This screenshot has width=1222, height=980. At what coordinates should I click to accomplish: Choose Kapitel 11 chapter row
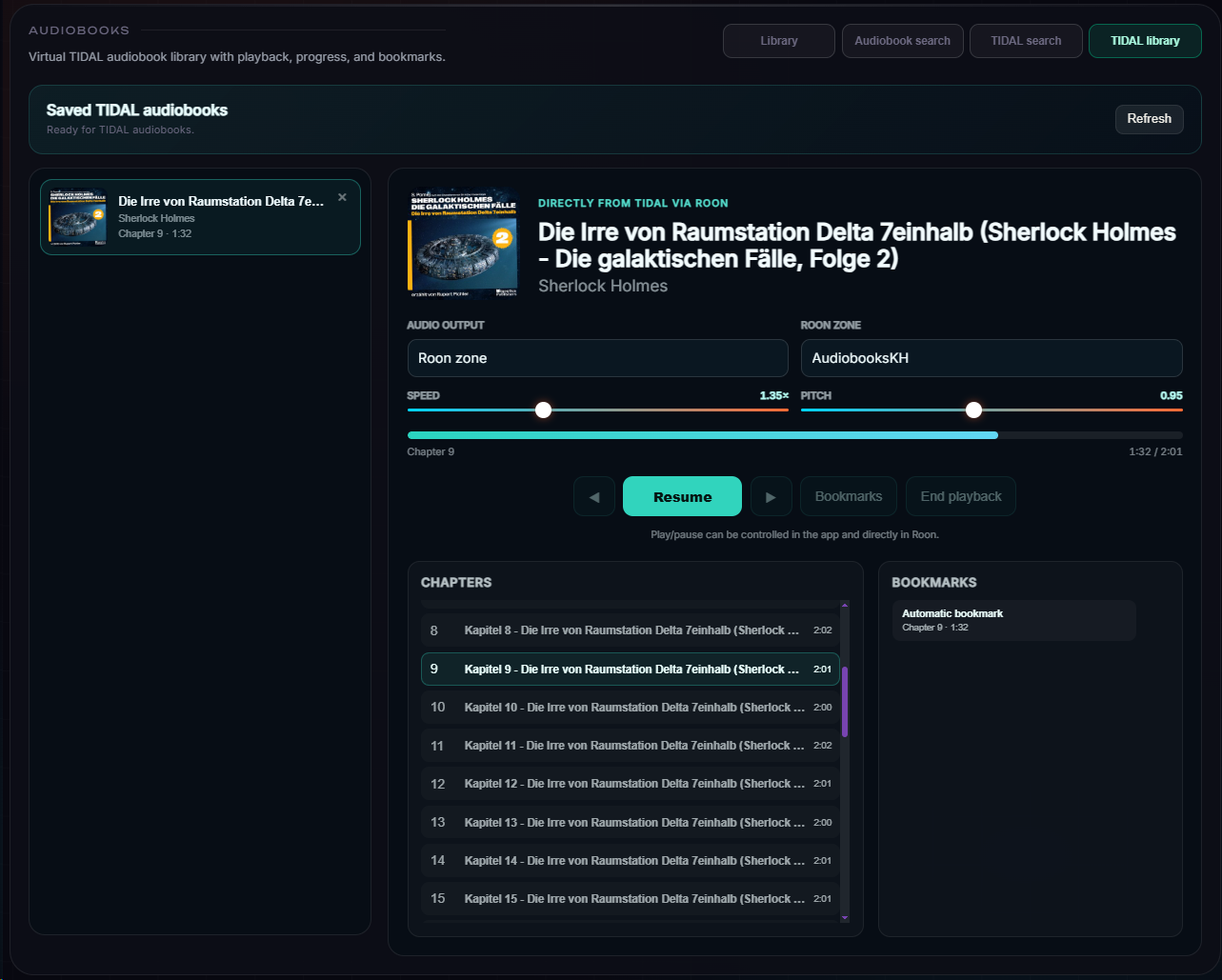pos(630,746)
